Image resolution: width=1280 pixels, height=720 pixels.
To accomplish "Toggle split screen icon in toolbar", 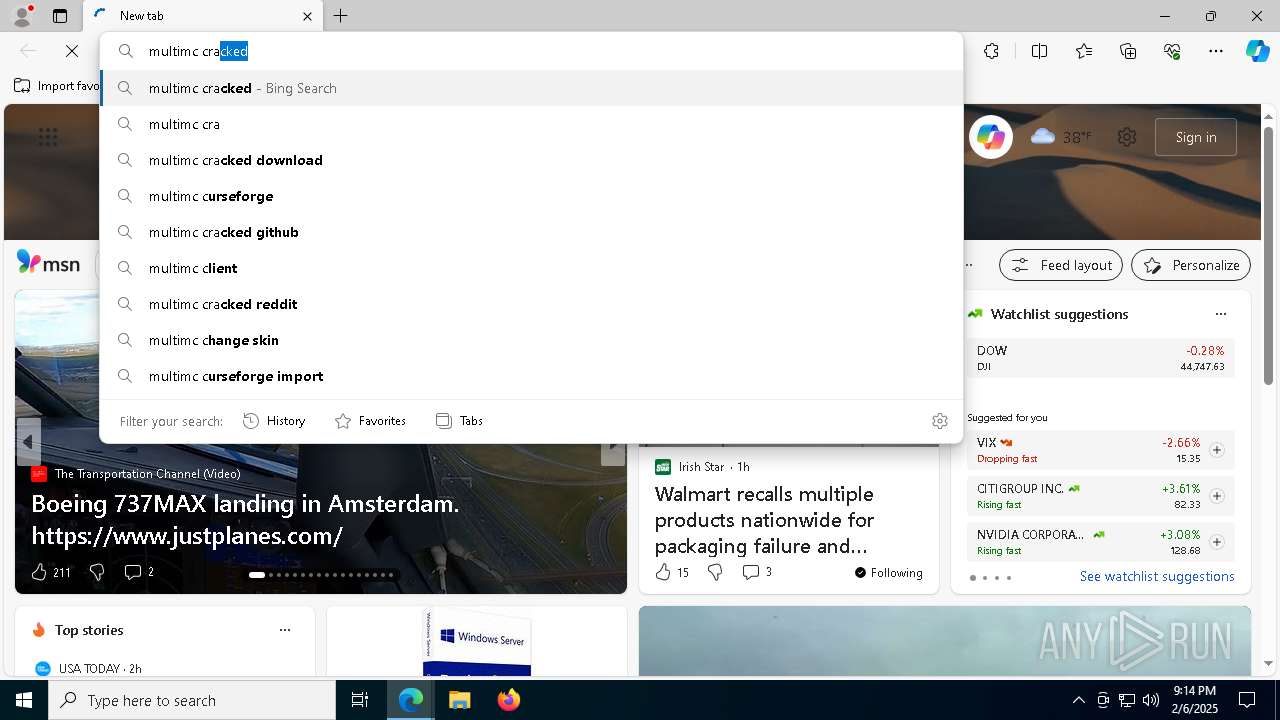I will [x=1039, y=51].
